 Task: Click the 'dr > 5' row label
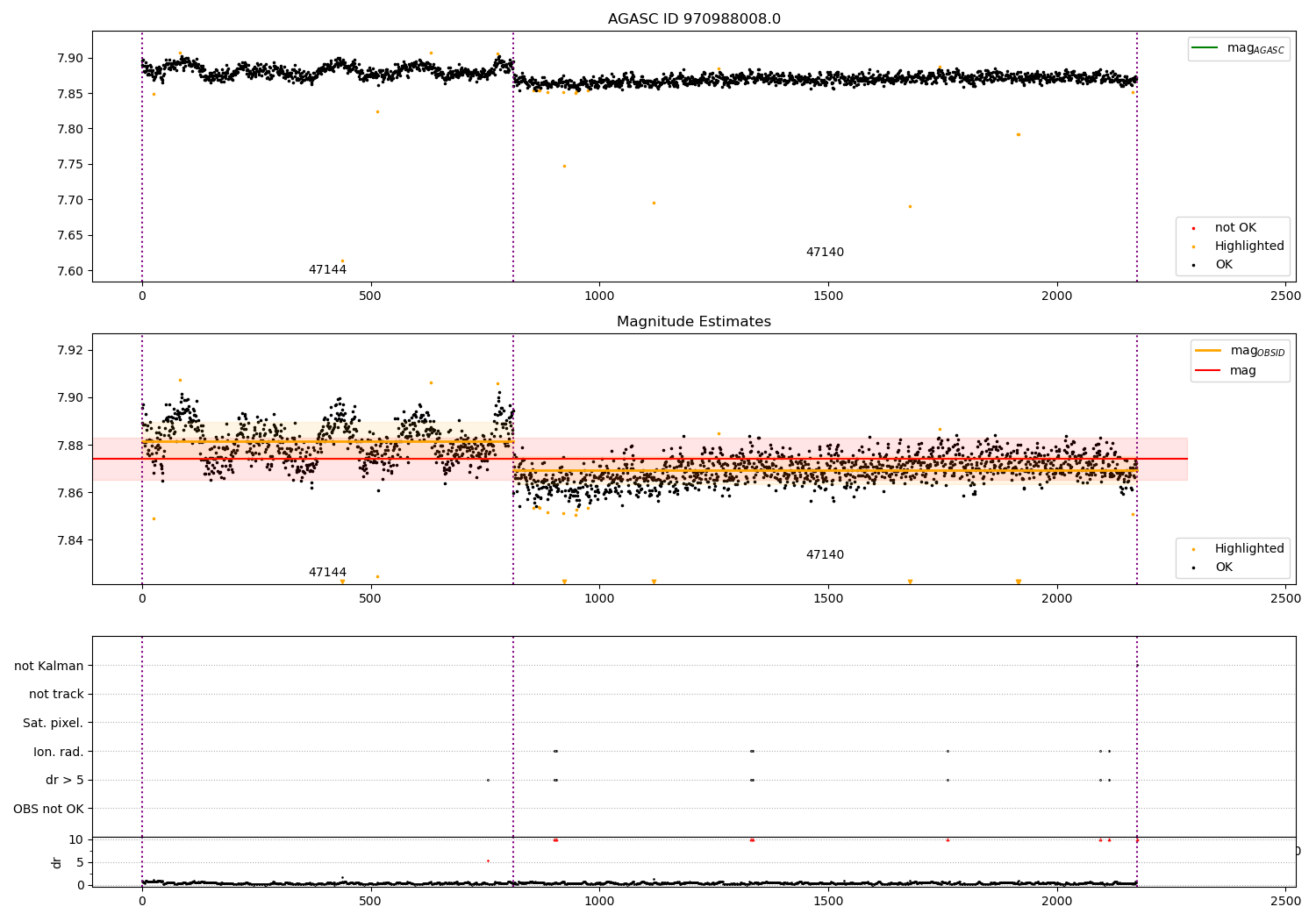tap(65, 781)
